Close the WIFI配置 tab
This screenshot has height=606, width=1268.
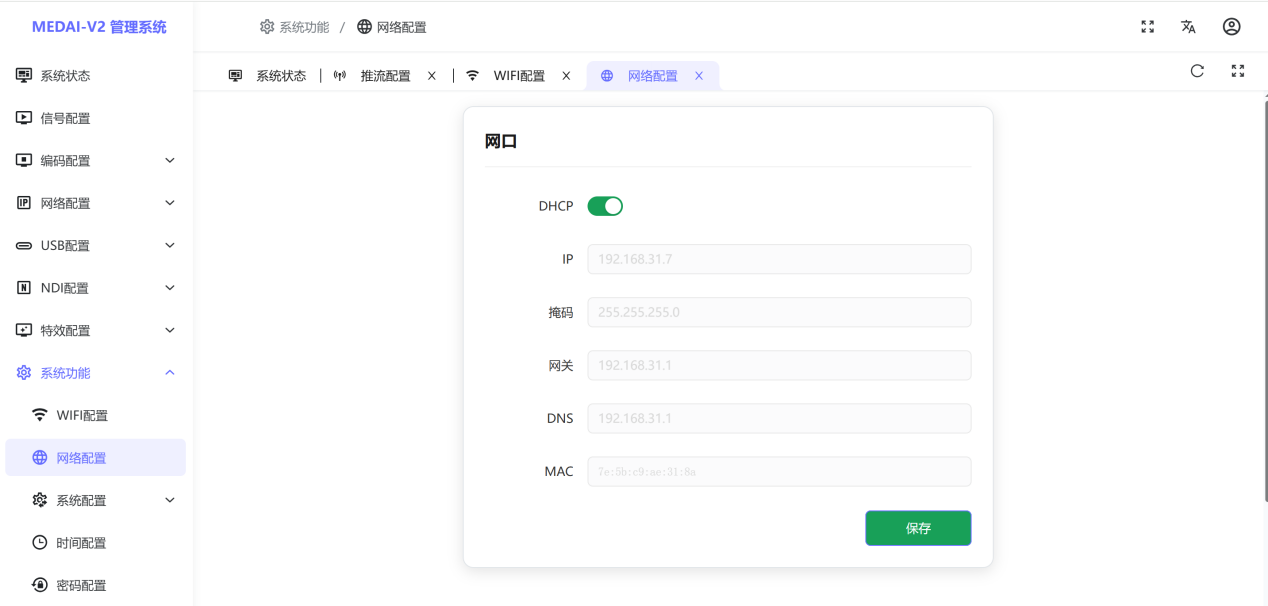click(566, 76)
